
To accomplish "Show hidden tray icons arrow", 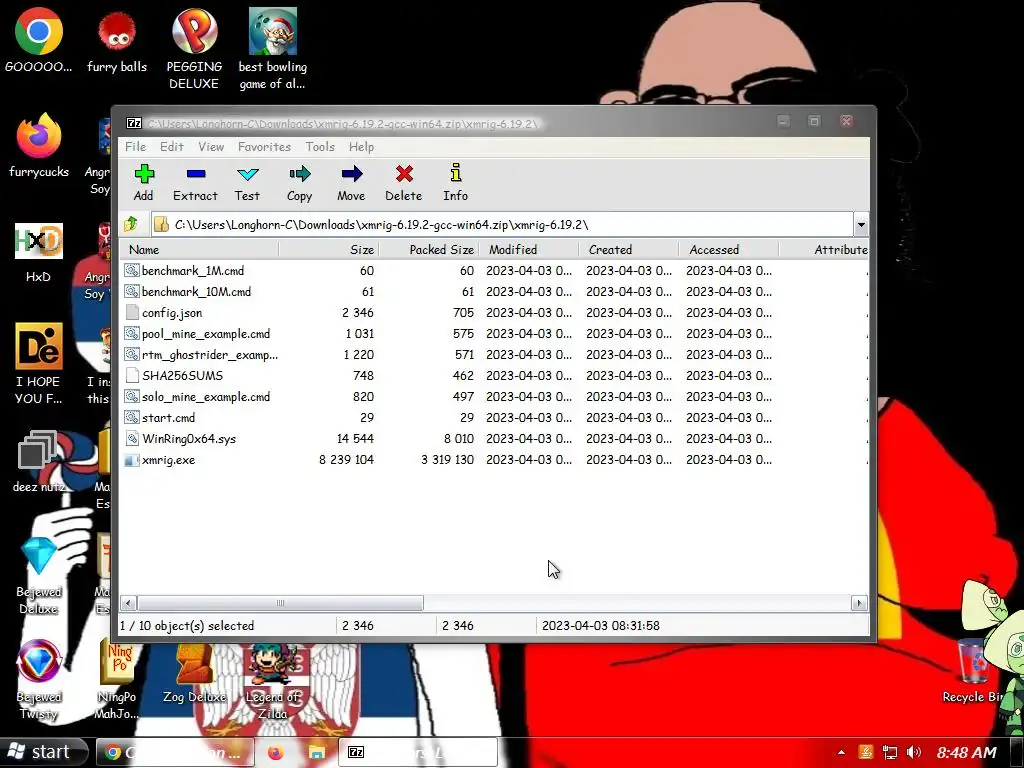I will pos(841,752).
